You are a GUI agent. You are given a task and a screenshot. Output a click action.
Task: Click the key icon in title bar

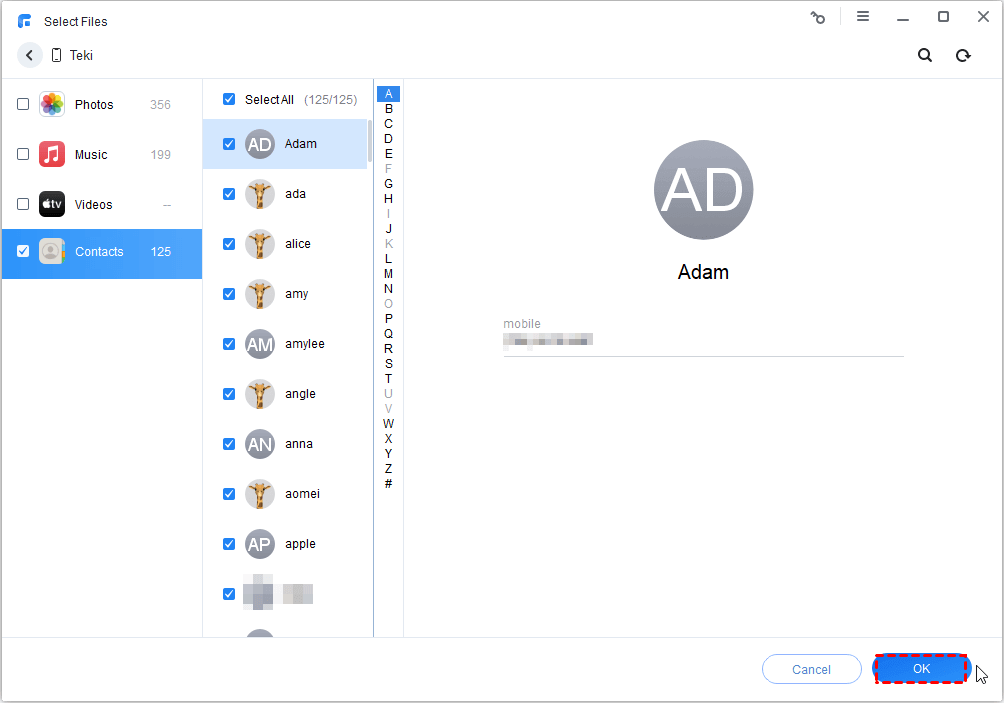[818, 17]
